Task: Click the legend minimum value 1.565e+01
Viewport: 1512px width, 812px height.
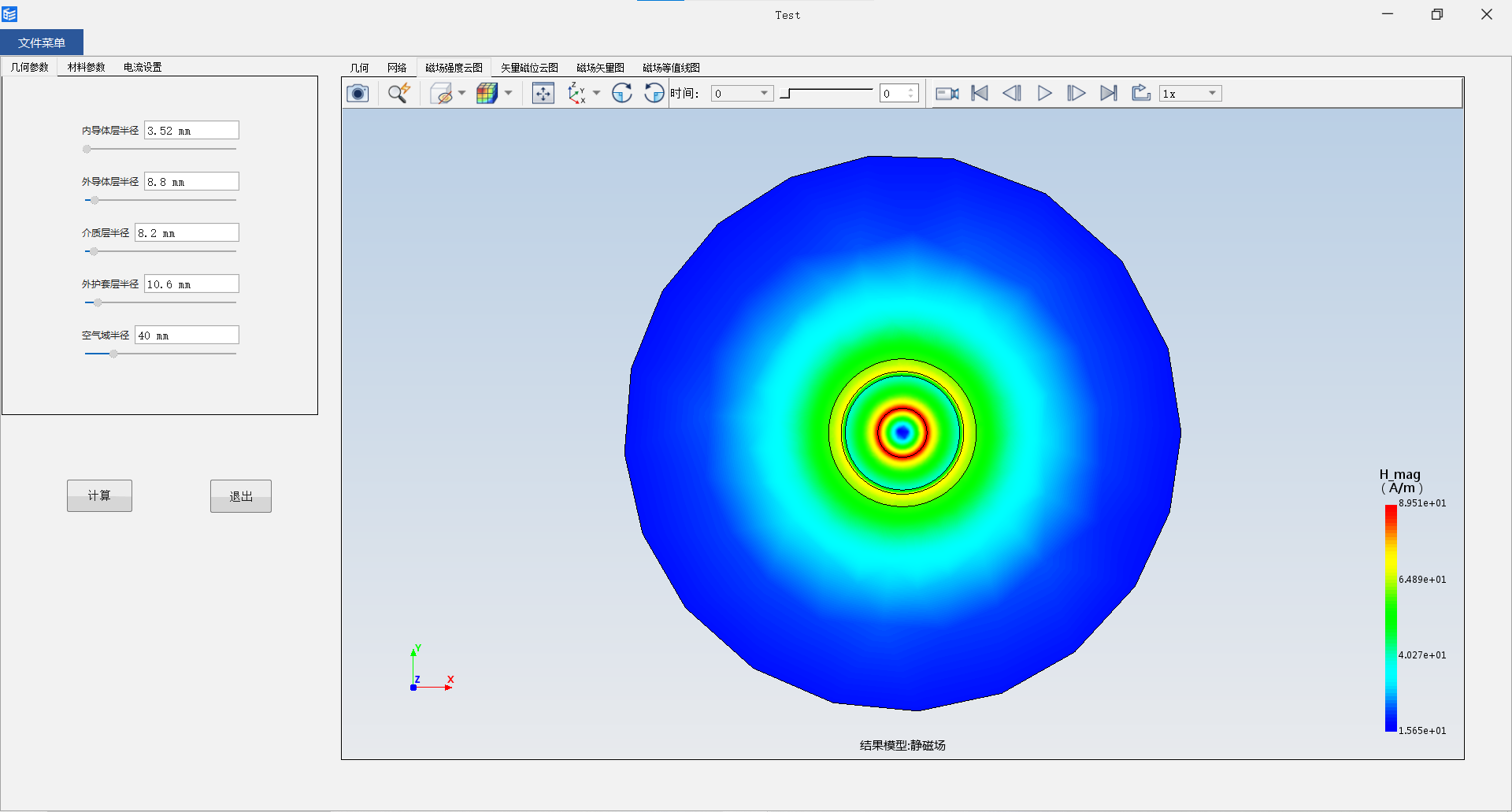Action: (1422, 731)
